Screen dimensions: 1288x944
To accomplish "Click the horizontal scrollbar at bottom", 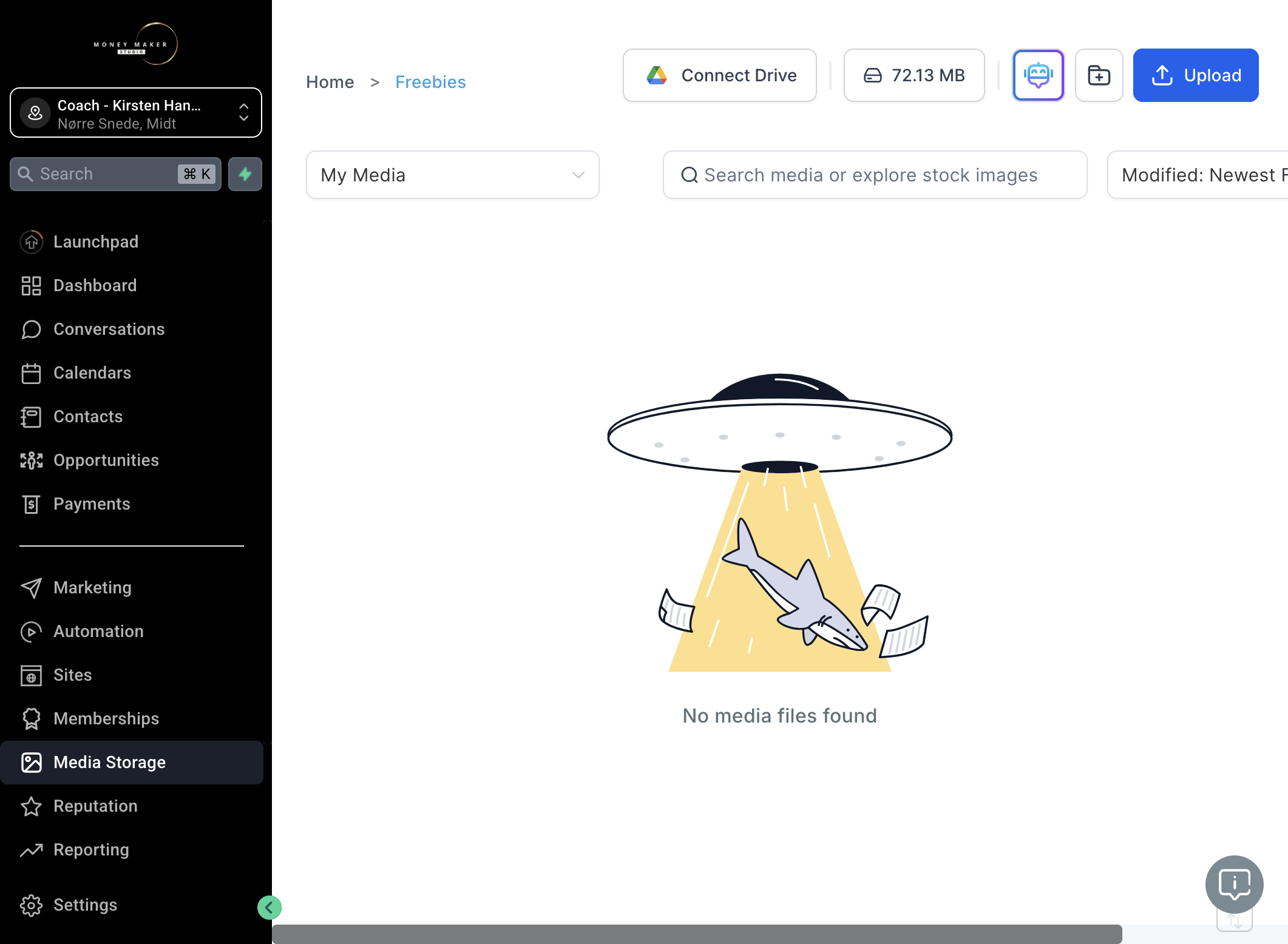I will point(697,934).
